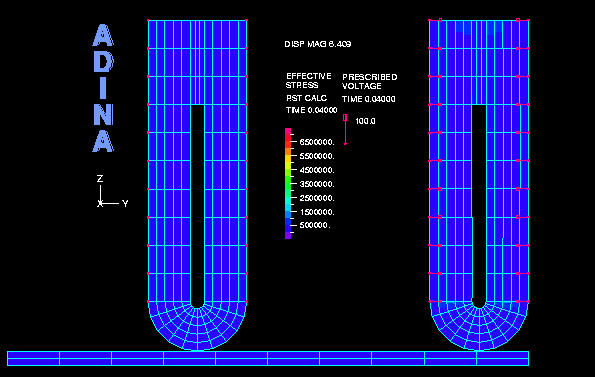The height and width of the screenshot is (377, 595).
Task: Click the DISP MAG 8.409 label
Action: tap(318, 44)
